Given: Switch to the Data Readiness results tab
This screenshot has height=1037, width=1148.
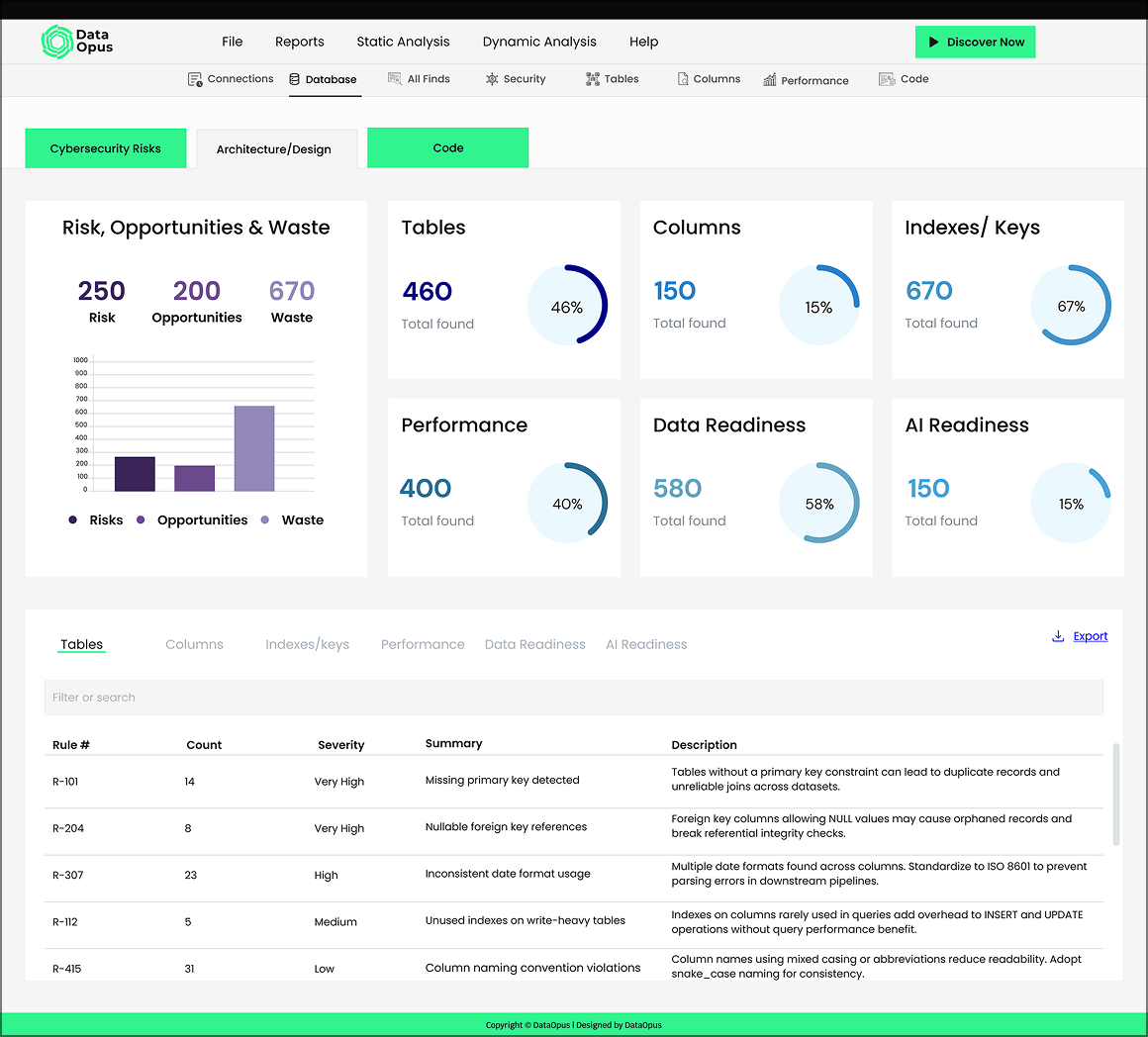Looking at the screenshot, I should click(534, 644).
